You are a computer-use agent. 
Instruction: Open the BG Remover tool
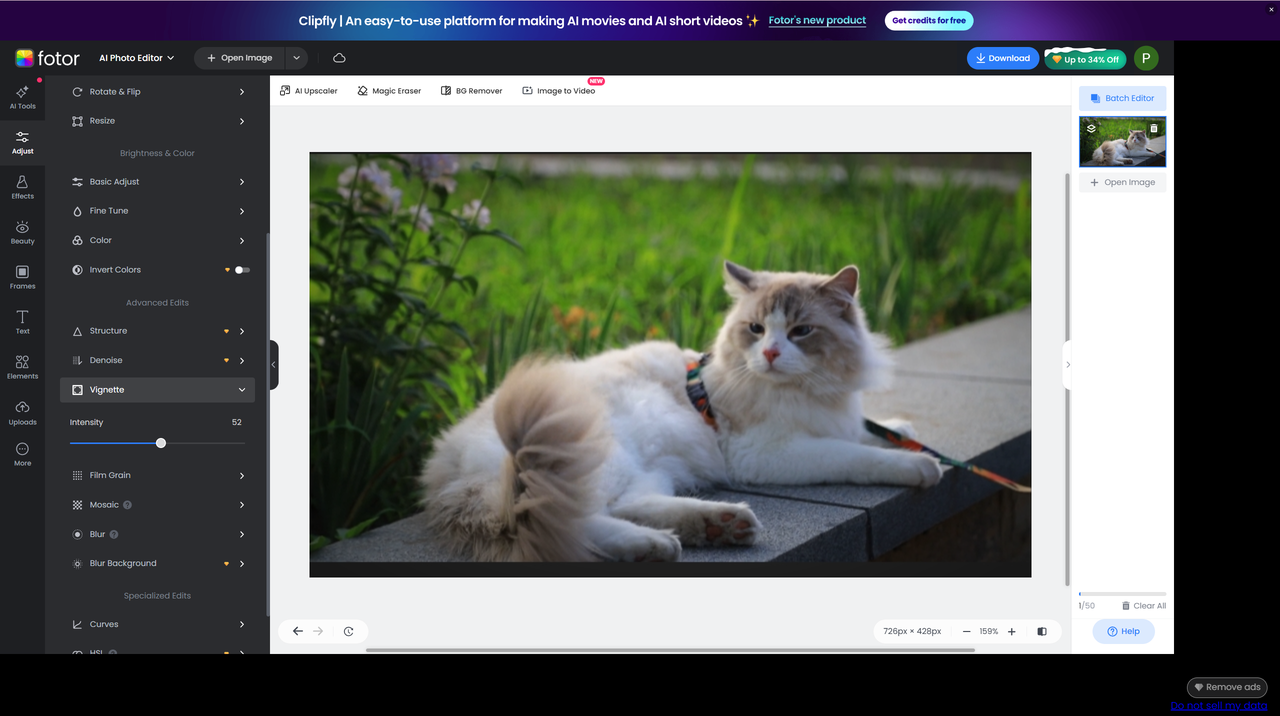click(472, 91)
